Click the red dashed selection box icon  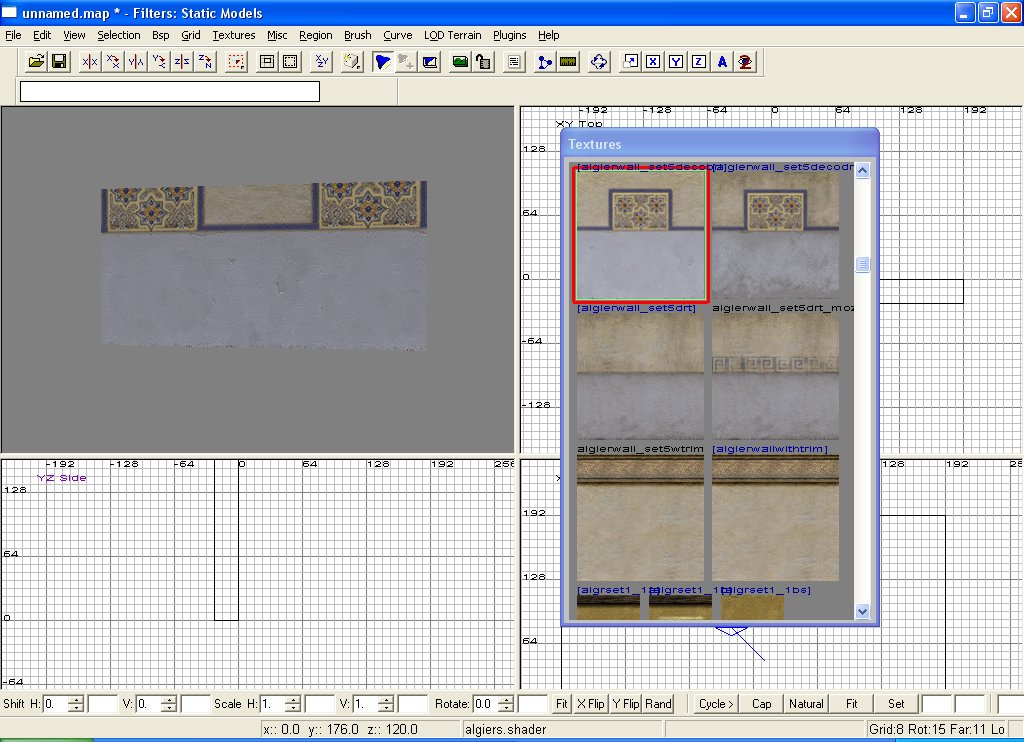(x=236, y=62)
